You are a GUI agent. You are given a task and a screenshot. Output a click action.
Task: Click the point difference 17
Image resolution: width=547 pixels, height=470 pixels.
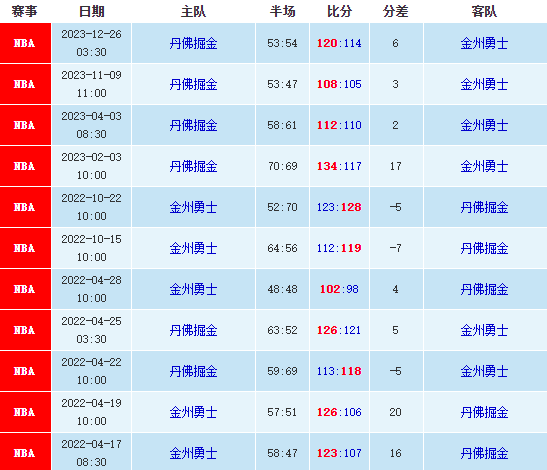click(x=395, y=166)
